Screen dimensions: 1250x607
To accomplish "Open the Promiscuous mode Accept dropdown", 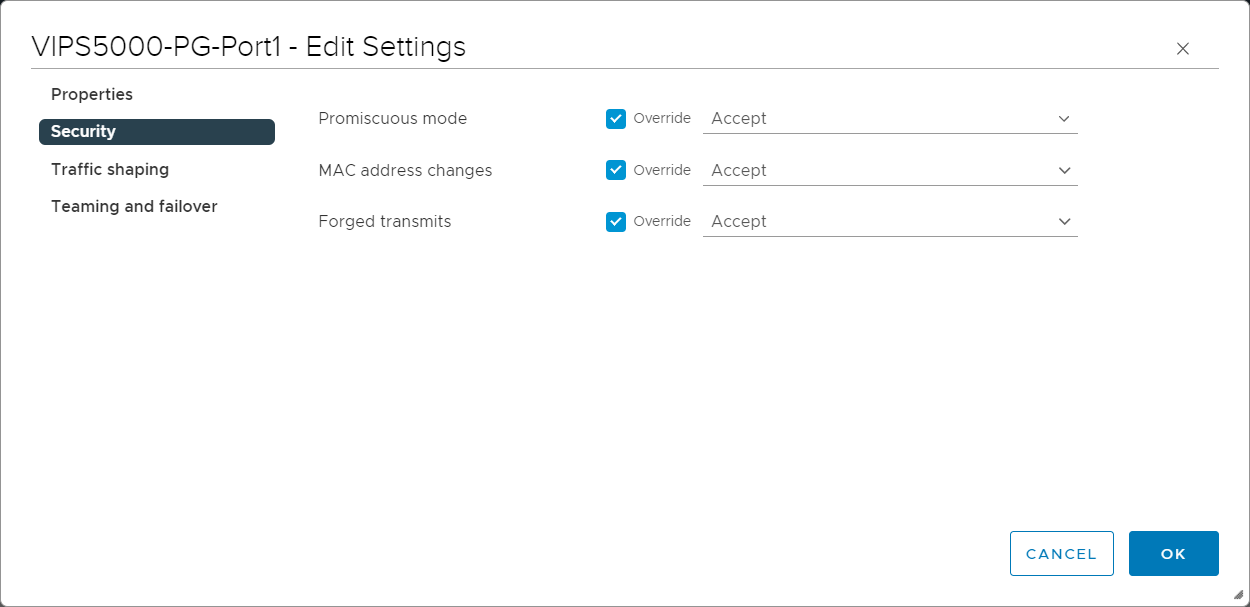I will coord(890,119).
